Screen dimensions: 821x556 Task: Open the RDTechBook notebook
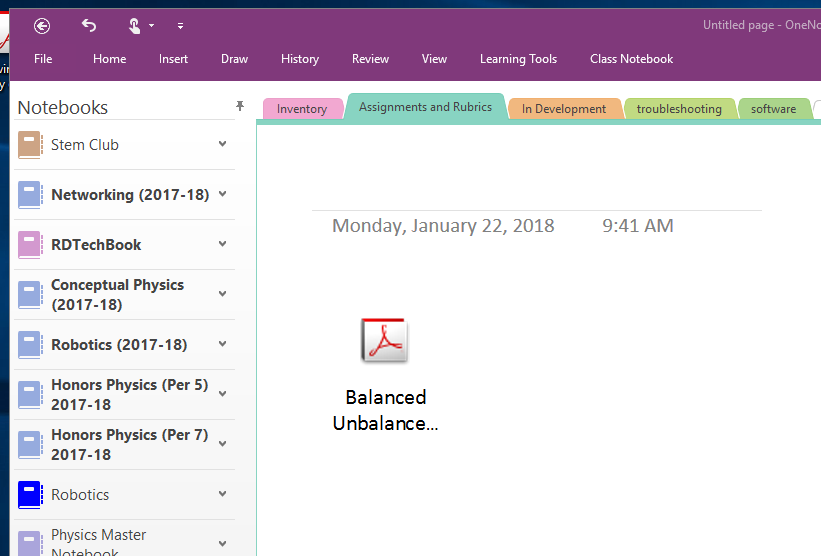click(125, 244)
